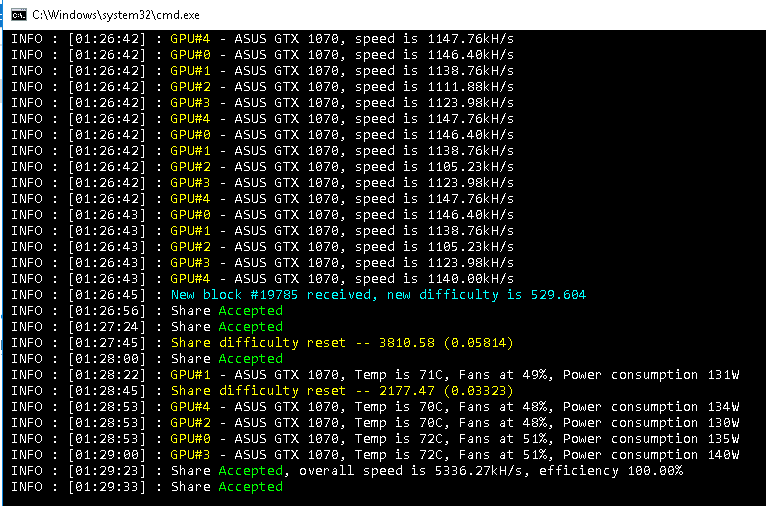Select the share difficulty value 3810.58
The width and height of the screenshot is (766, 506).
tap(406, 342)
